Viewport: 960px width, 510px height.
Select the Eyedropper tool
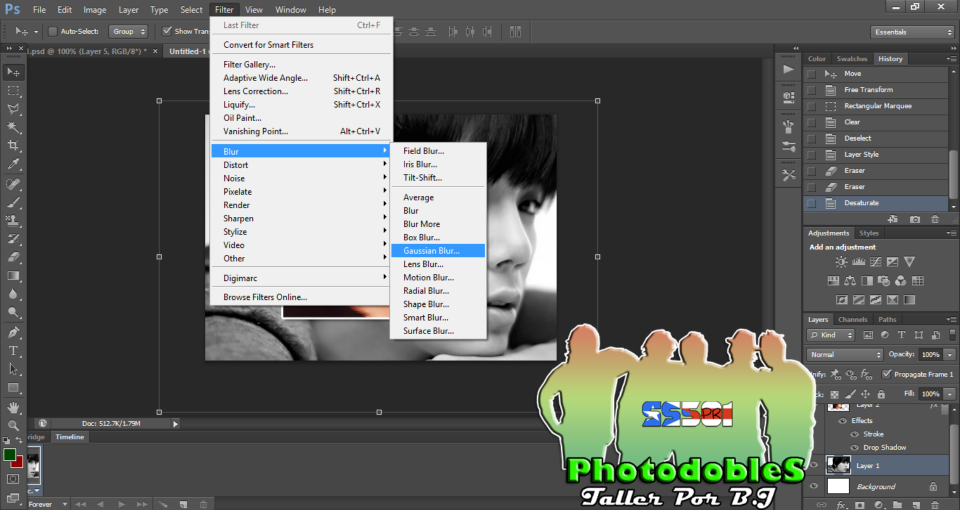pos(13,164)
